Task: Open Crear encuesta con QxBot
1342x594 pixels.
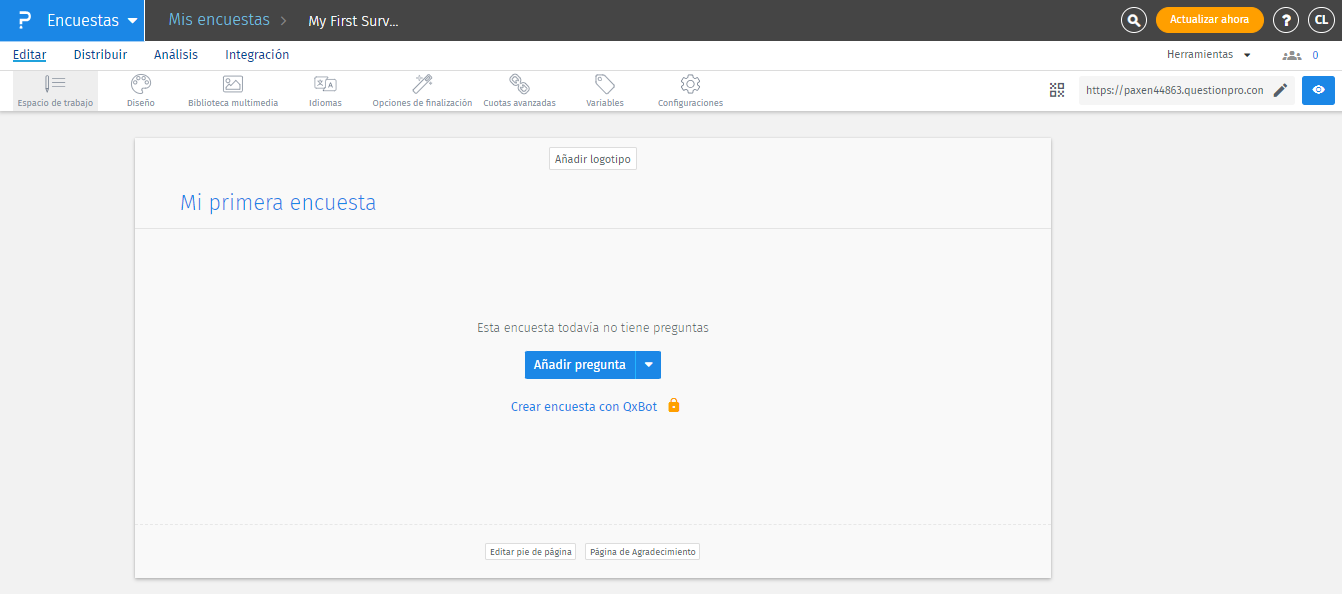Action: [x=584, y=406]
